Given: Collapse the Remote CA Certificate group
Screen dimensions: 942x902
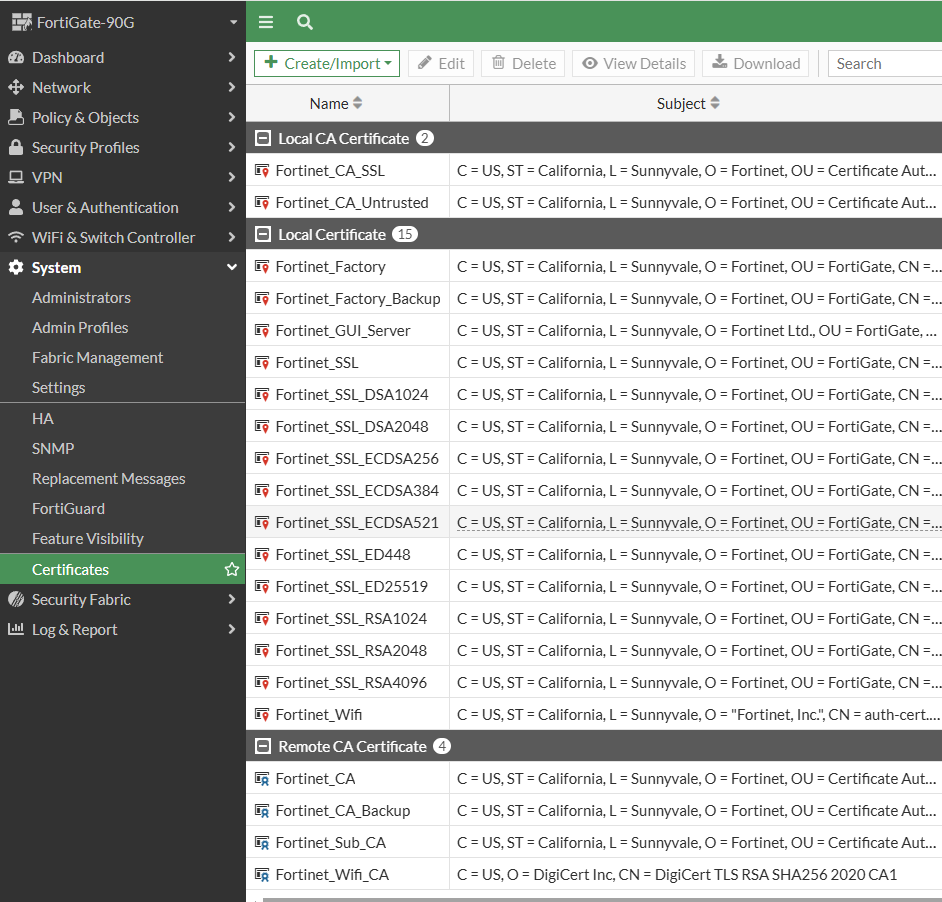Looking at the screenshot, I should (x=263, y=746).
